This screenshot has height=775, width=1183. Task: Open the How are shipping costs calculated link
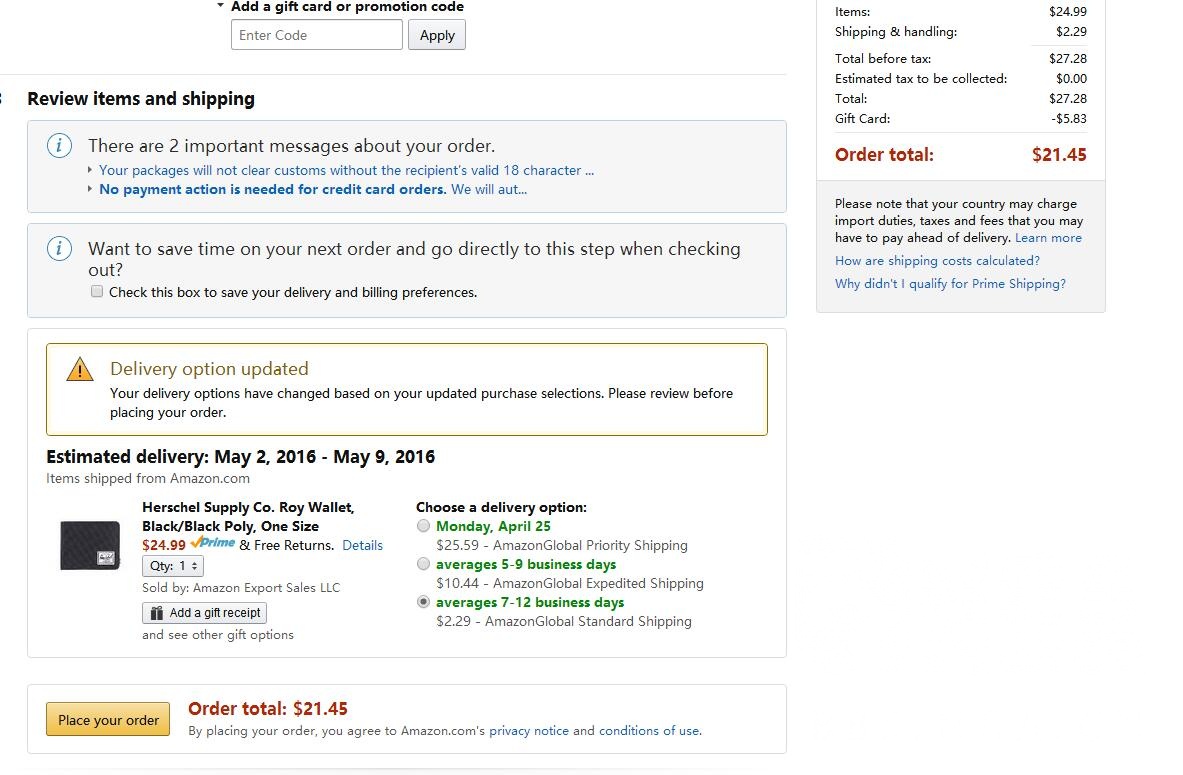[x=937, y=260]
